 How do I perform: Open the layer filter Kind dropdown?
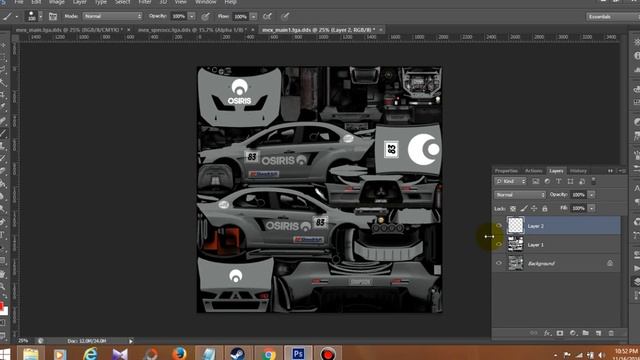(x=511, y=181)
